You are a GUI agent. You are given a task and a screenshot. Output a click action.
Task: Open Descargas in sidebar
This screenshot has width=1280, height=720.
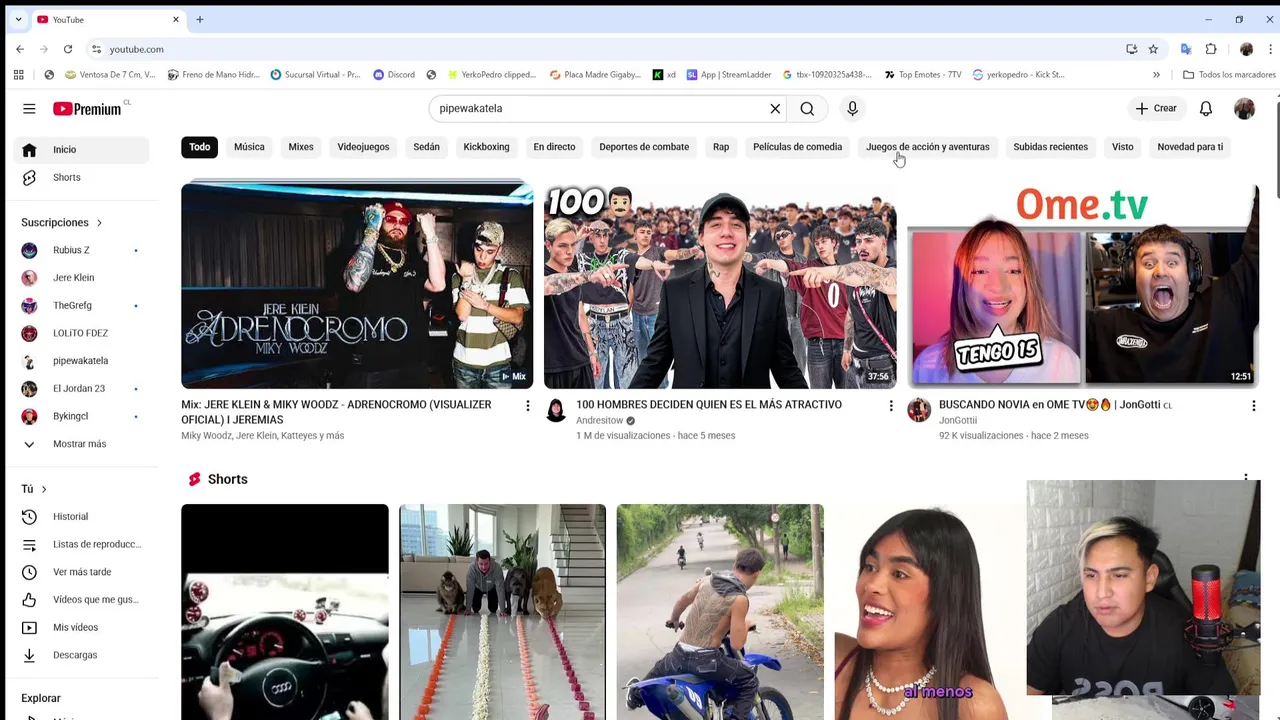point(82,655)
